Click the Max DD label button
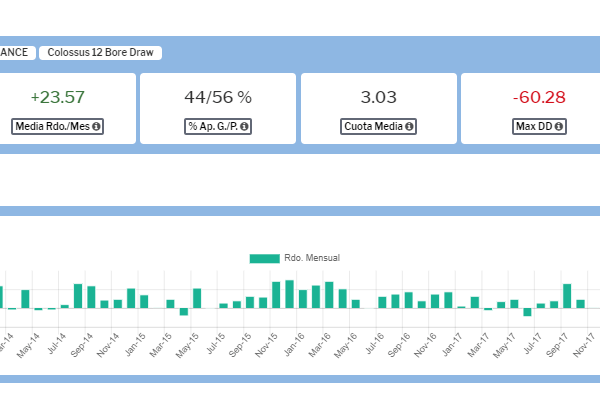Screen dimensions: 600x396 pos(539,126)
